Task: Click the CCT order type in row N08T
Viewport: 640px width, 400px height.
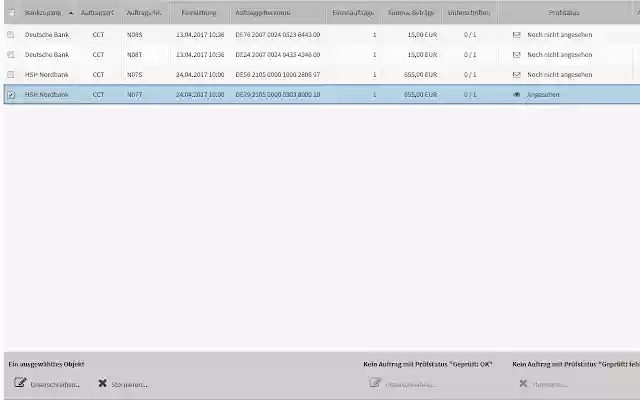Action: (x=98, y=55)
